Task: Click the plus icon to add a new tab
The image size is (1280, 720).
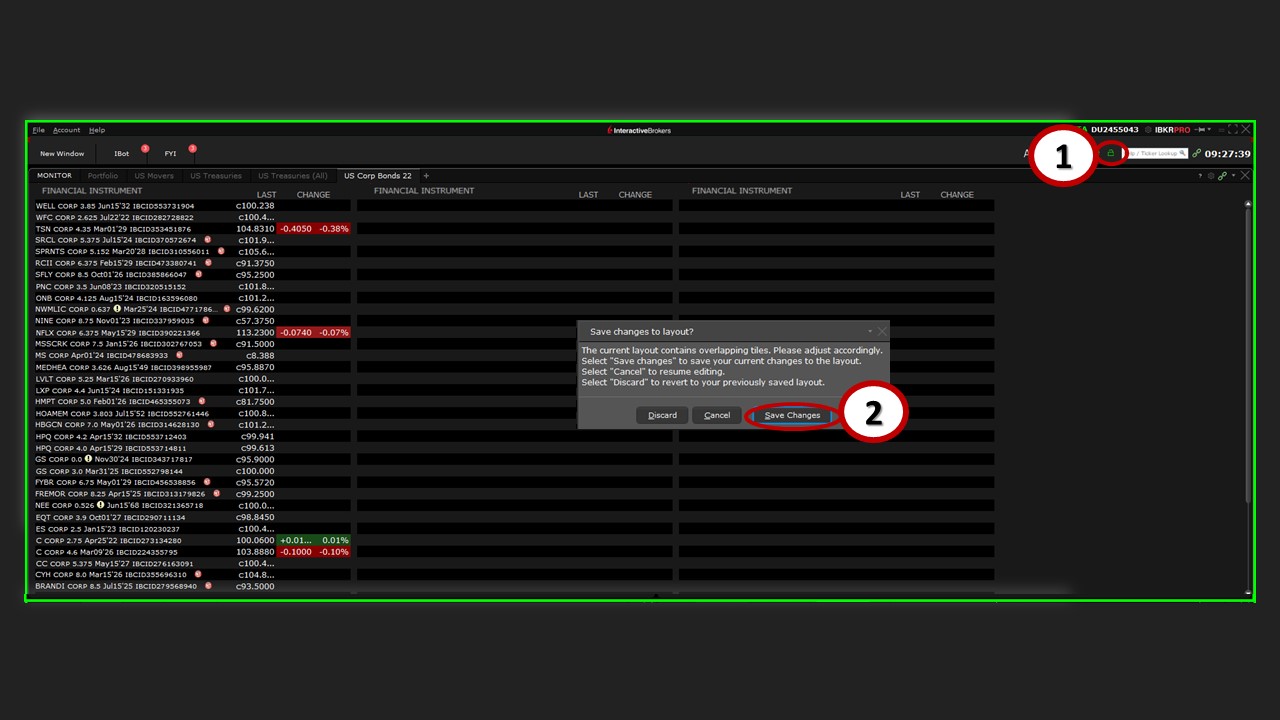Action: [426, 176]
